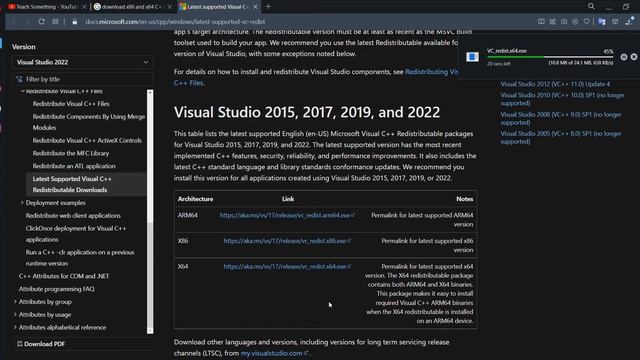Screen dimensions: 640x360
Task: Open Run a C++ -clr application article
Action: (x=80, y=258)
